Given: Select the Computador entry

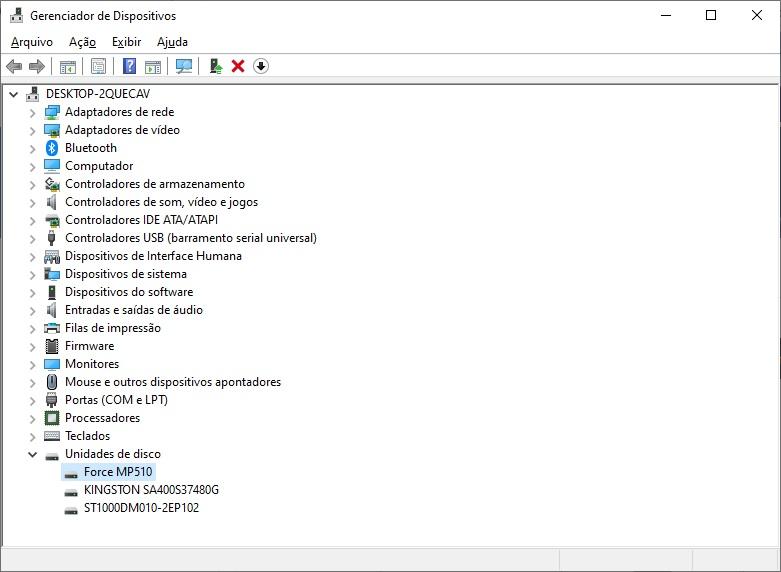Looking at the screenshot, I should pos(99,166).
